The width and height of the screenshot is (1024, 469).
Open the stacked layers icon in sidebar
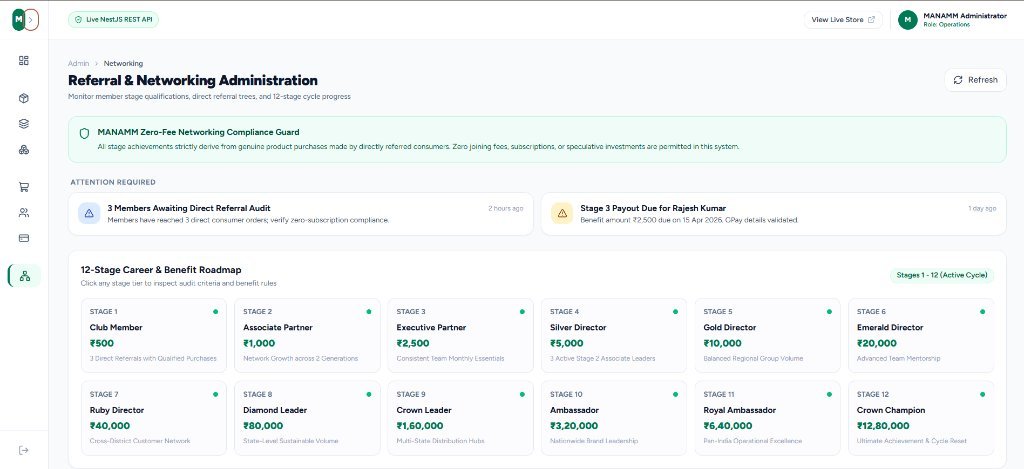24,124
